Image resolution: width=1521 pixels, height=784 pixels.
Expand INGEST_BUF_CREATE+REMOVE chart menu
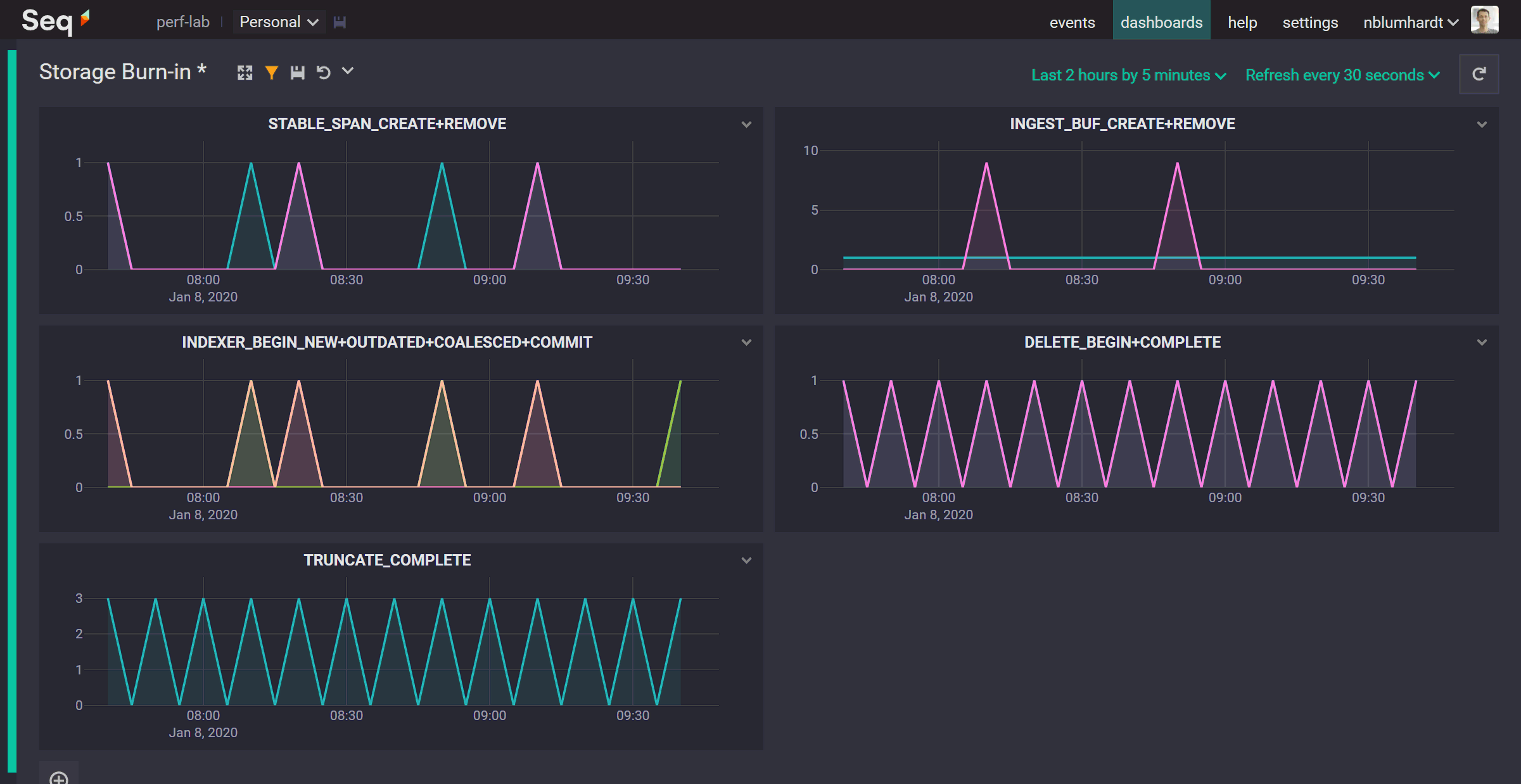point(1482,125)
